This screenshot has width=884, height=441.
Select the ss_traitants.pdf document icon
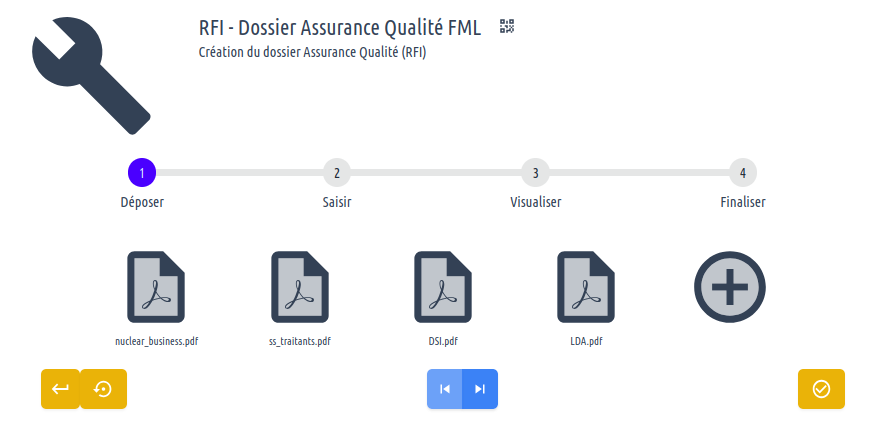click(x=300, y=287)
